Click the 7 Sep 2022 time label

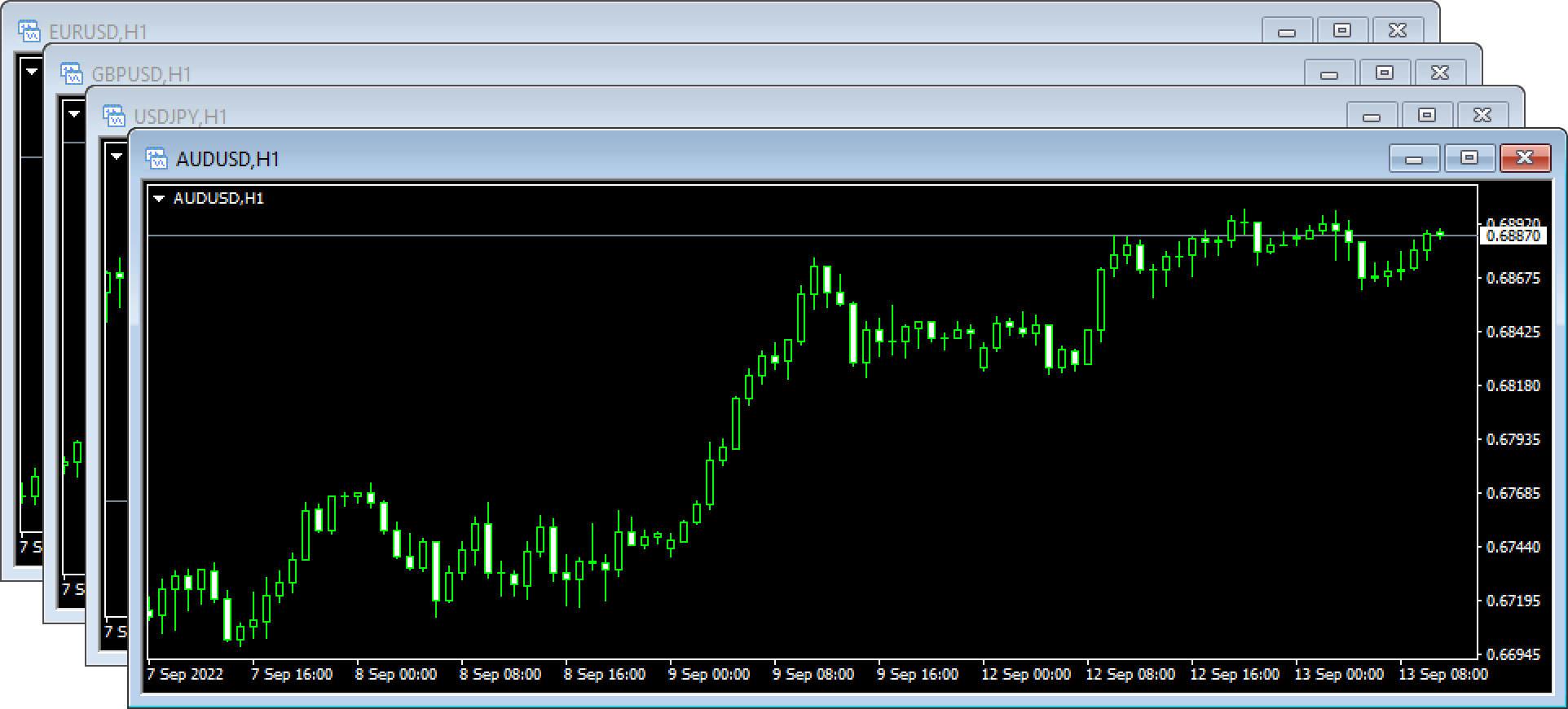pyautogui.click(x=185, y=675)
